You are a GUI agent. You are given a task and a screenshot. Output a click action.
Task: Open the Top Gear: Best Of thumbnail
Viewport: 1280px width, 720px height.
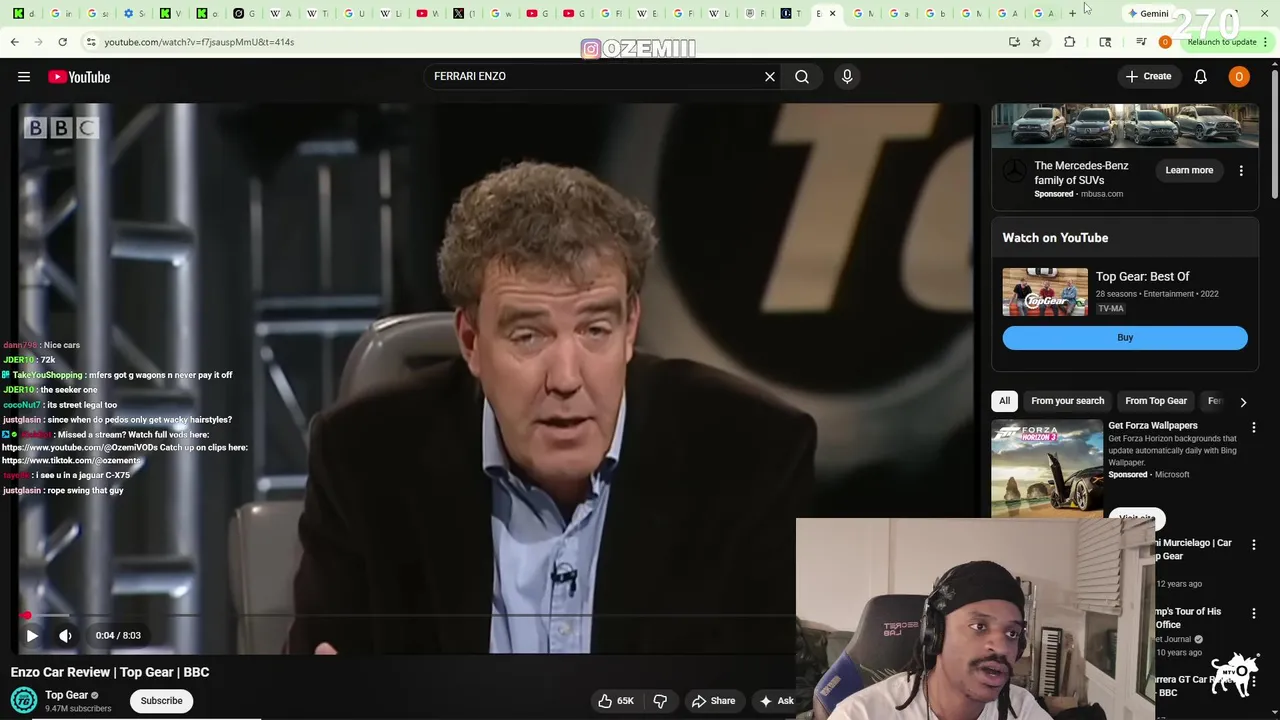pos(1045,292)
